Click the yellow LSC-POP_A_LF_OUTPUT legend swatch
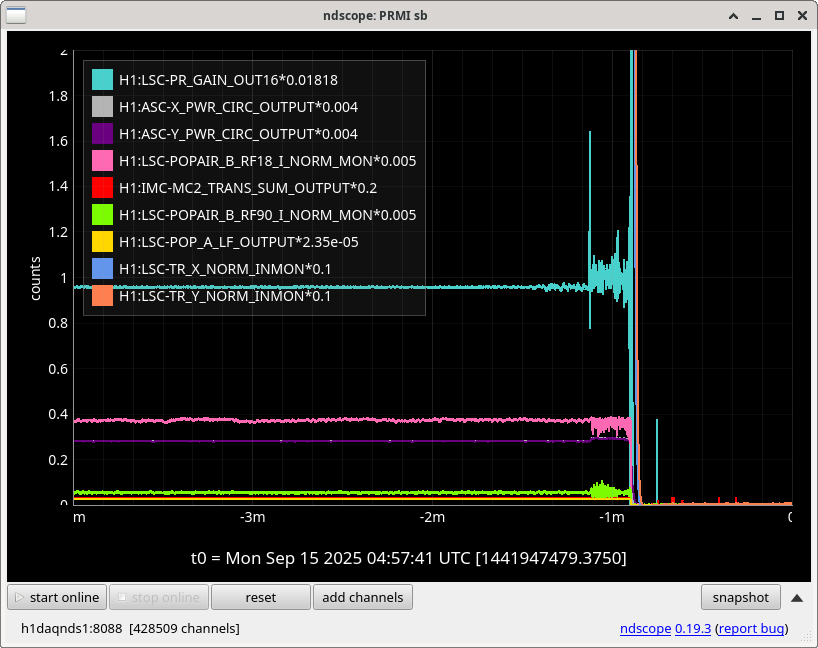The width and height of the screenshot is (818, 648). pyautogui.click(x=102, y=242)
